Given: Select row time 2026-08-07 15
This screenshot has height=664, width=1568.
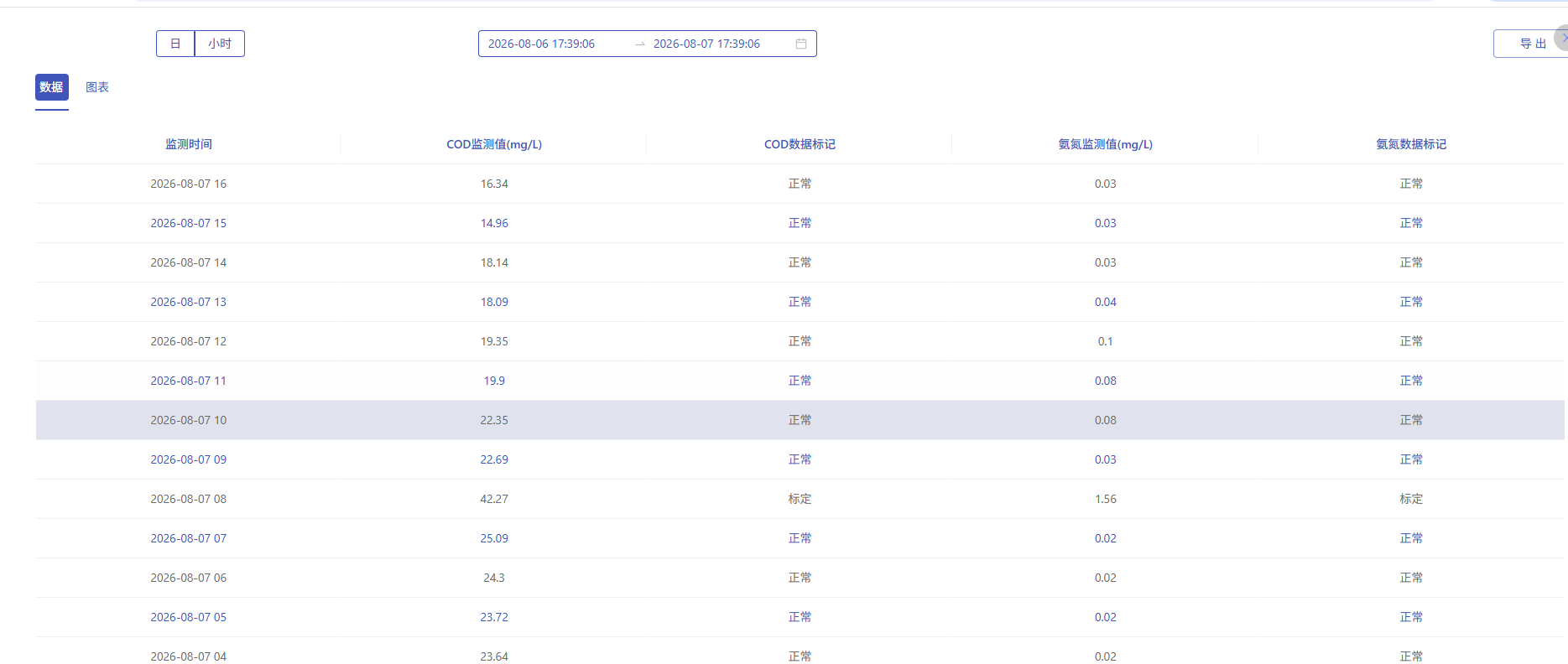Looking at the screenshot, I should (189, 223).
